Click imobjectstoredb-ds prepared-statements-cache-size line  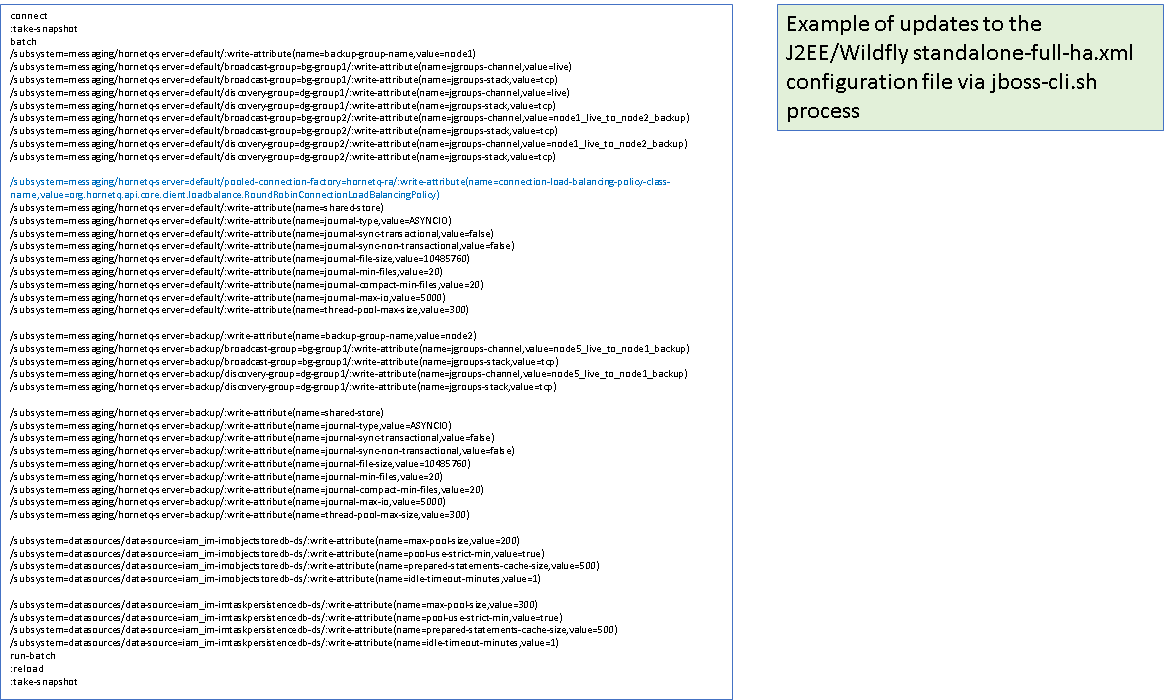[305, 566]
